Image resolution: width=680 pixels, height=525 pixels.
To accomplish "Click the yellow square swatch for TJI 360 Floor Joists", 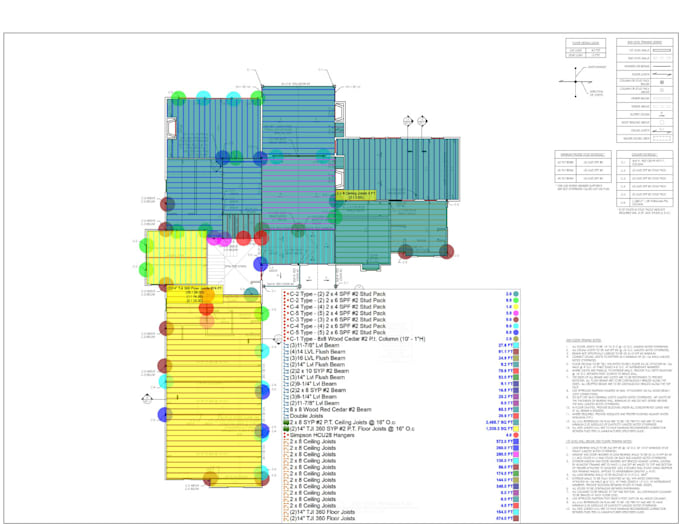I will click(516, 429).
